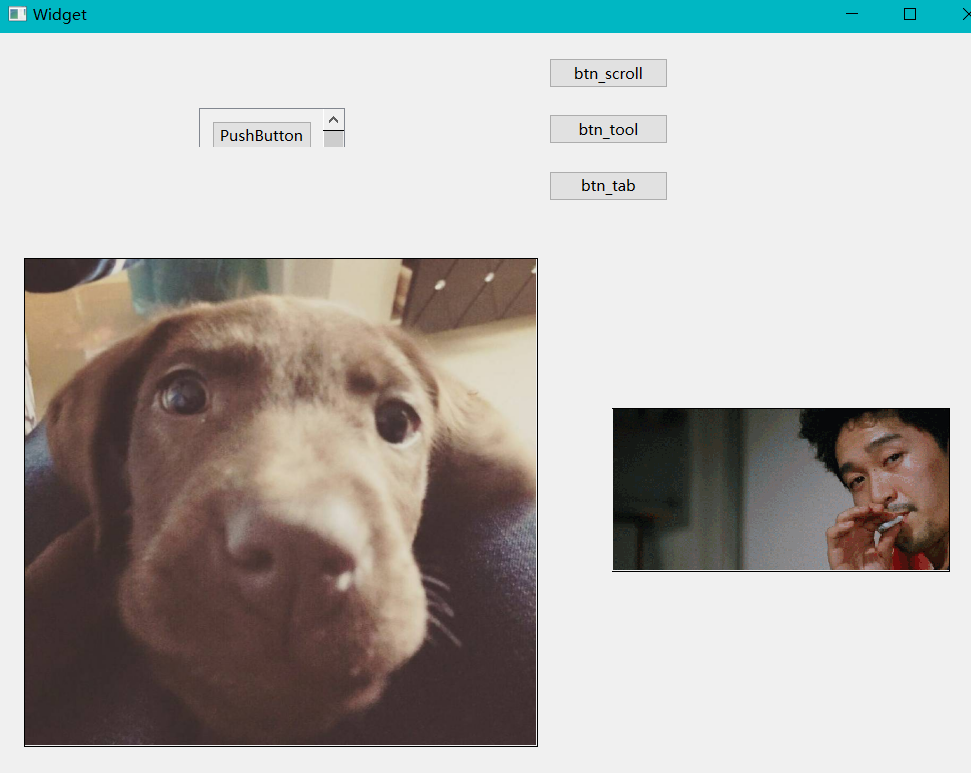971x773 pixels.
Task: Click the PushButton in the scroll area
Action: pos(262,135)
